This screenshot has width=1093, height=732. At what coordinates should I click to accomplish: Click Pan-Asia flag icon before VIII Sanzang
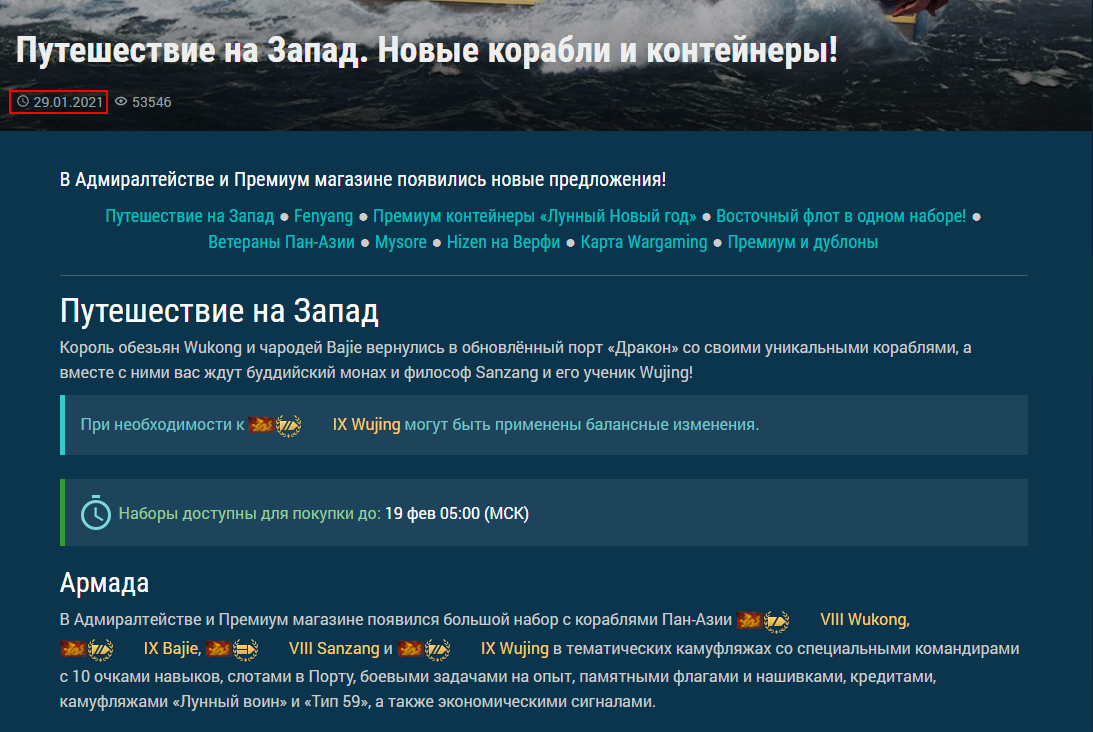click(218, 649)
